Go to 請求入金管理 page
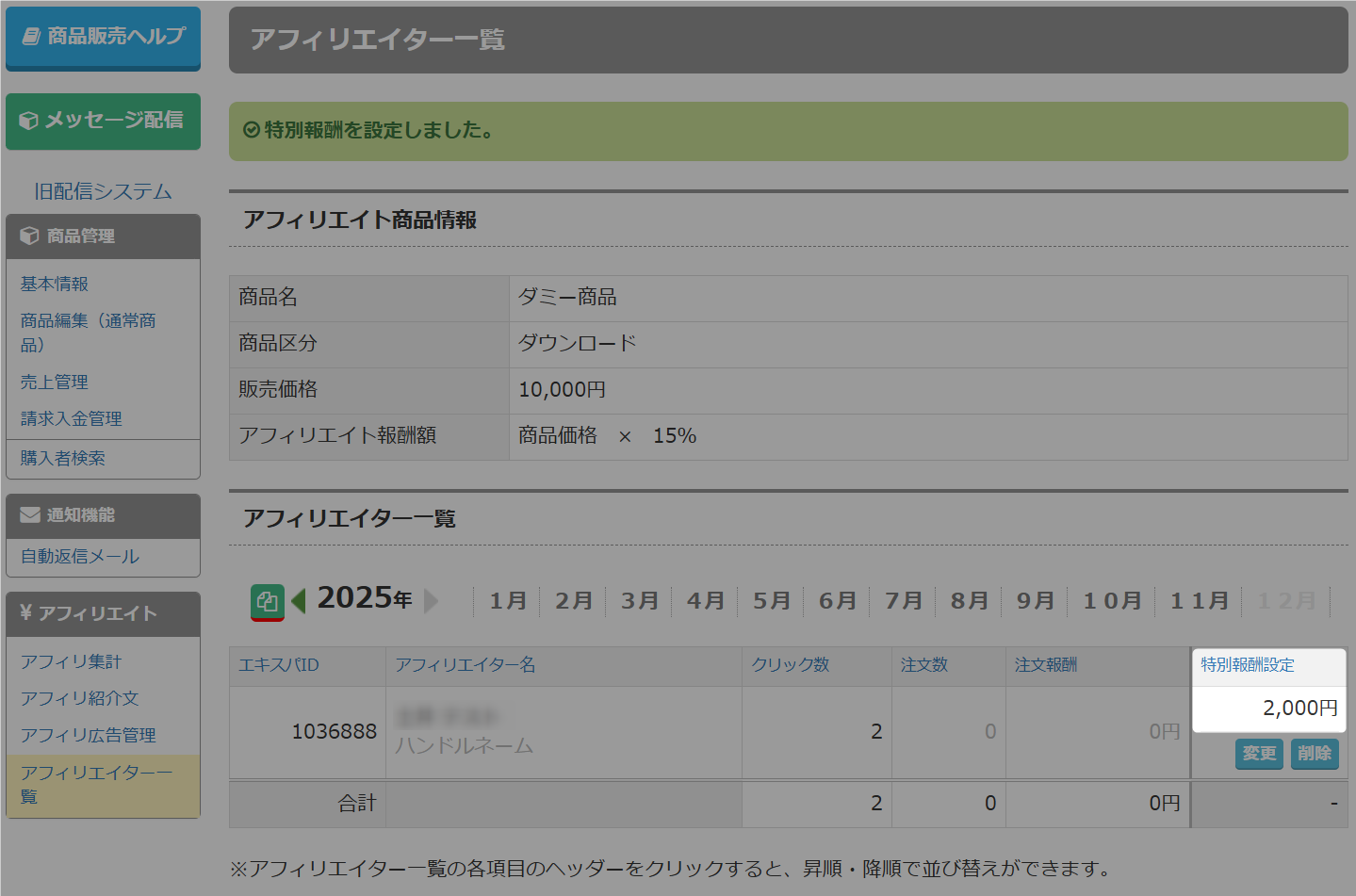Image resolution: width=1356 pixels, height=896 pixels. pyautogui.click(x=72, y=418)
